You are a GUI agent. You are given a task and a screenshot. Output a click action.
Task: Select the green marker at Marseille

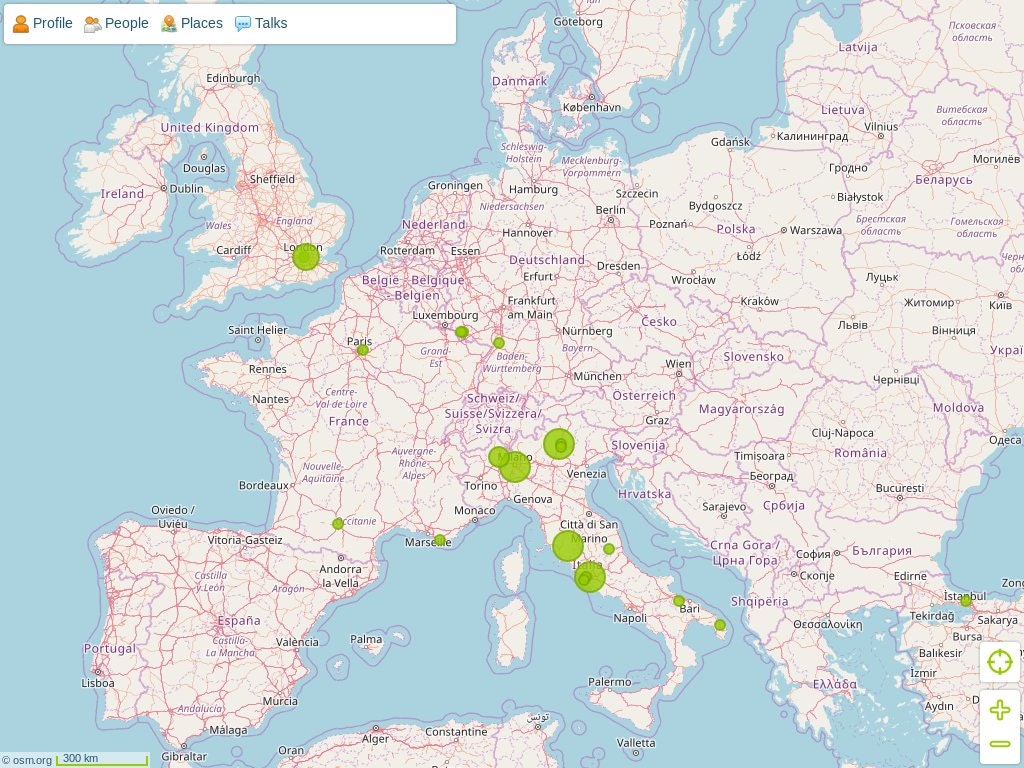[x=440, y=540]
